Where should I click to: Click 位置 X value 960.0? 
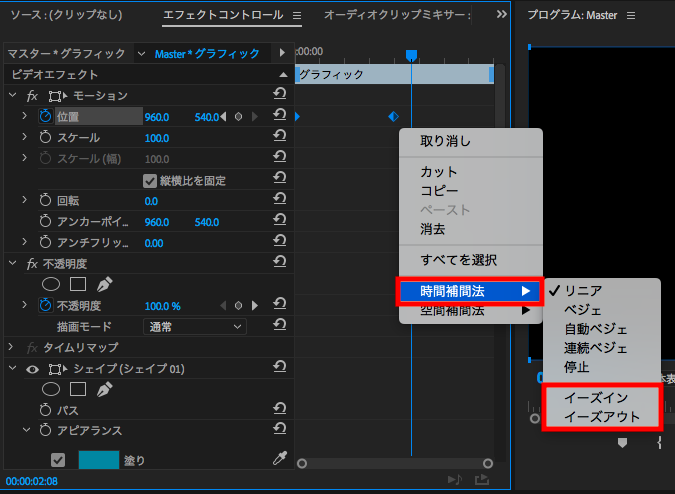157,117
